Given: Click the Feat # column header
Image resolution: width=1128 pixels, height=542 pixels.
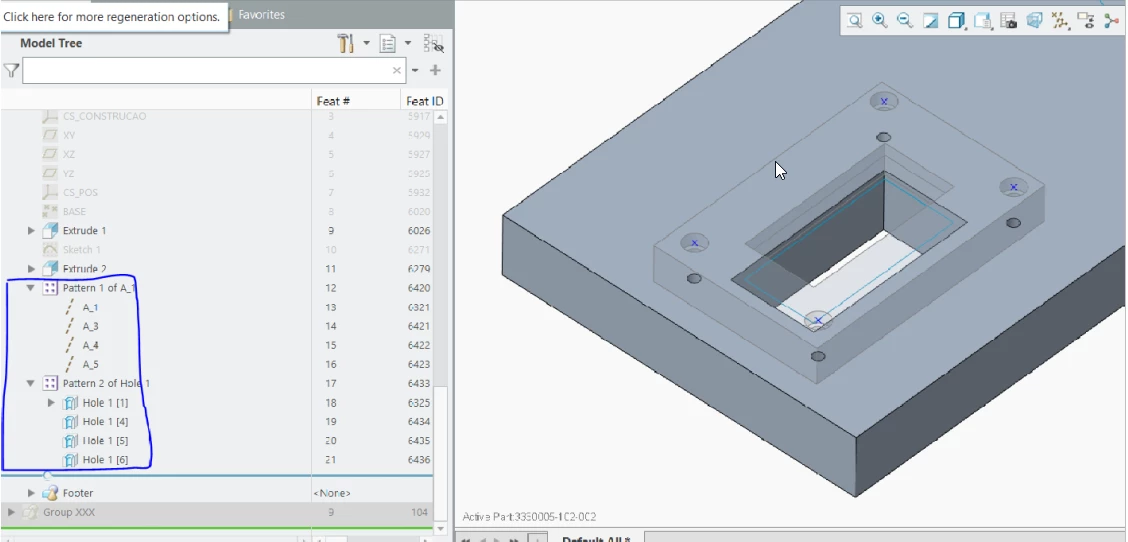Looking at the screenshot, I should (333, 101).
